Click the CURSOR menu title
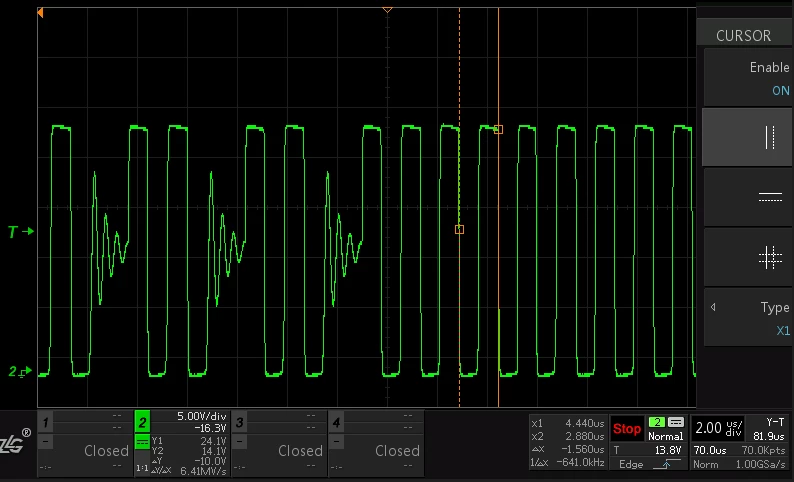The height and width of the screenshot is (482, 794). [x=743, y=35]
